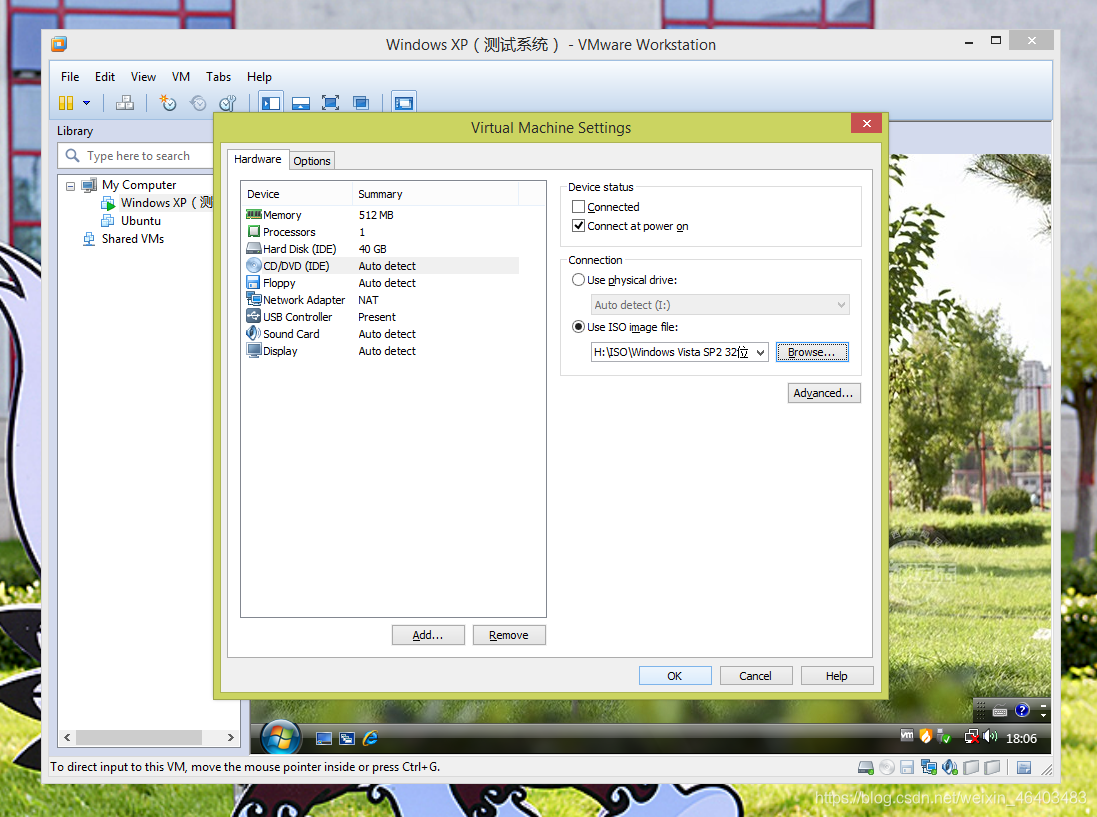Take a snapshot with the clock-star icon
The image size is (1097, 817).
point(168,103)
